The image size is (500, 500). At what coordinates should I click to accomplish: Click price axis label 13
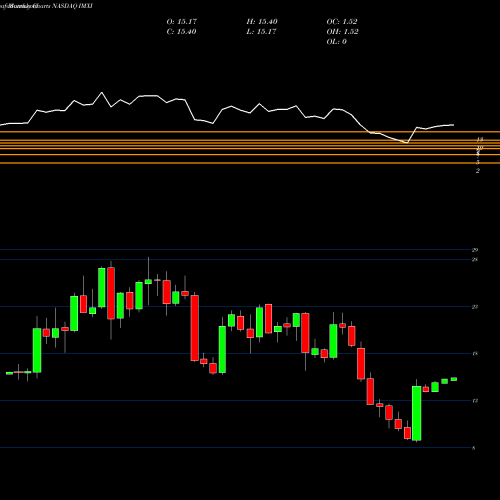tap(475, 401)
